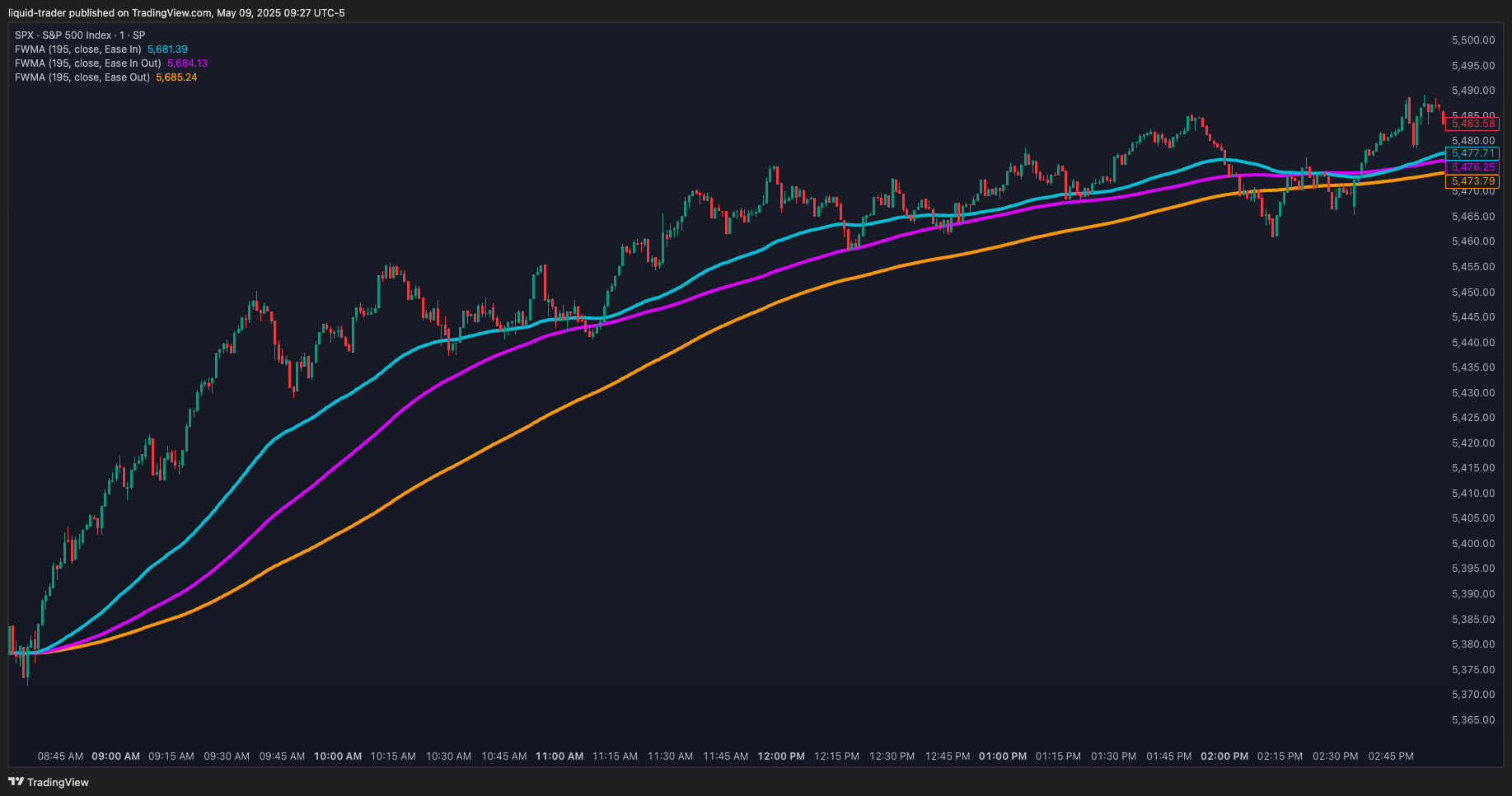This screenshot has width=1512, height=796.
Task: Click the 01:30 PM time axis label
Action: tap(1114, 756)
